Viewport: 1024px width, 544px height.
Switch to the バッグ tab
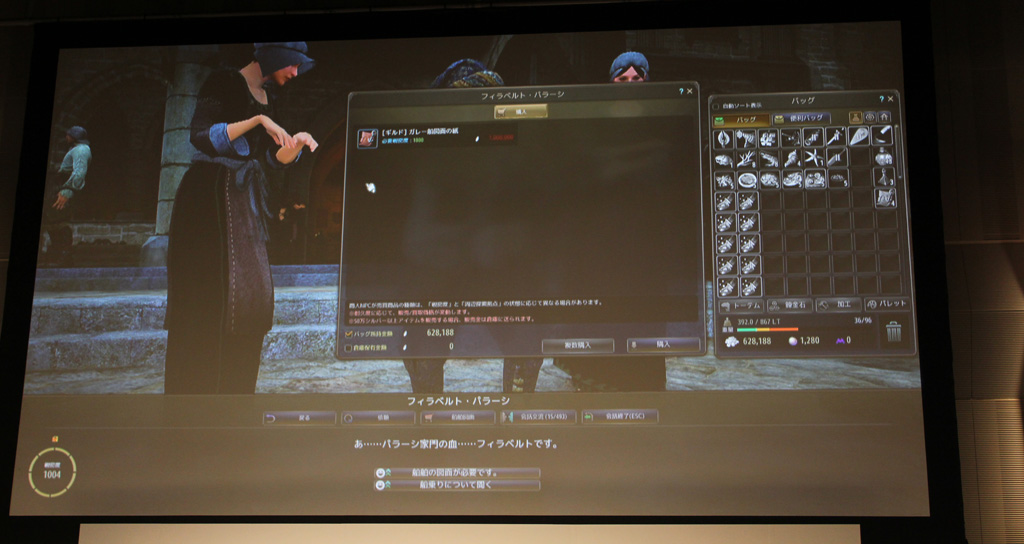(741, 120)
